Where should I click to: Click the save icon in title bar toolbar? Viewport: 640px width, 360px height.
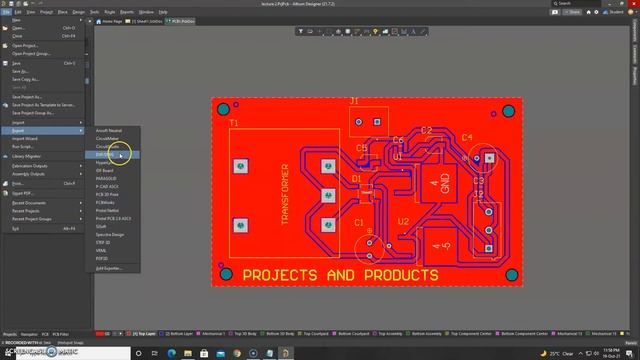tap(11, 4)
